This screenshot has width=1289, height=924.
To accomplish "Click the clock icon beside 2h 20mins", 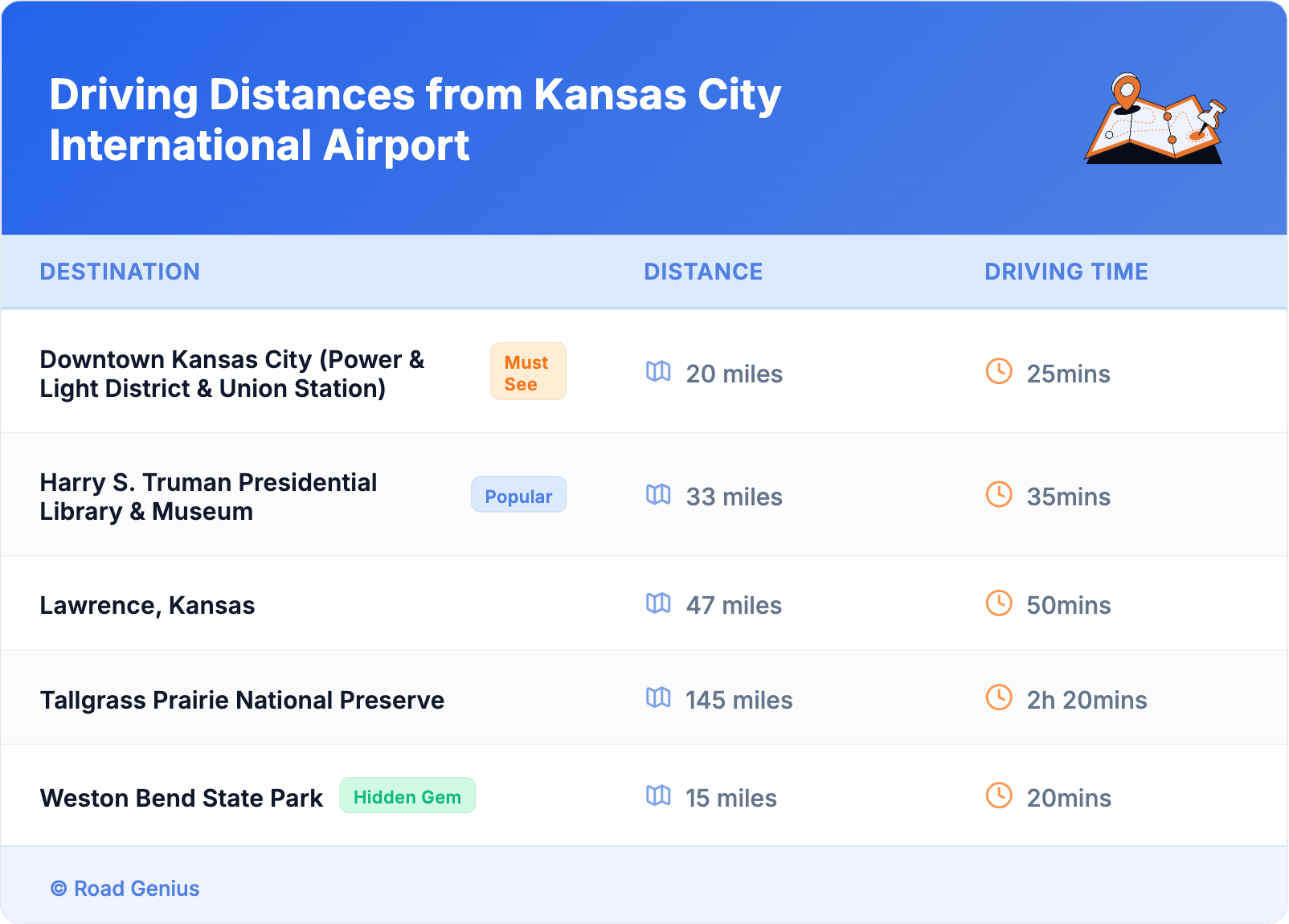I will pyautogui.click(x=999, y=697).
